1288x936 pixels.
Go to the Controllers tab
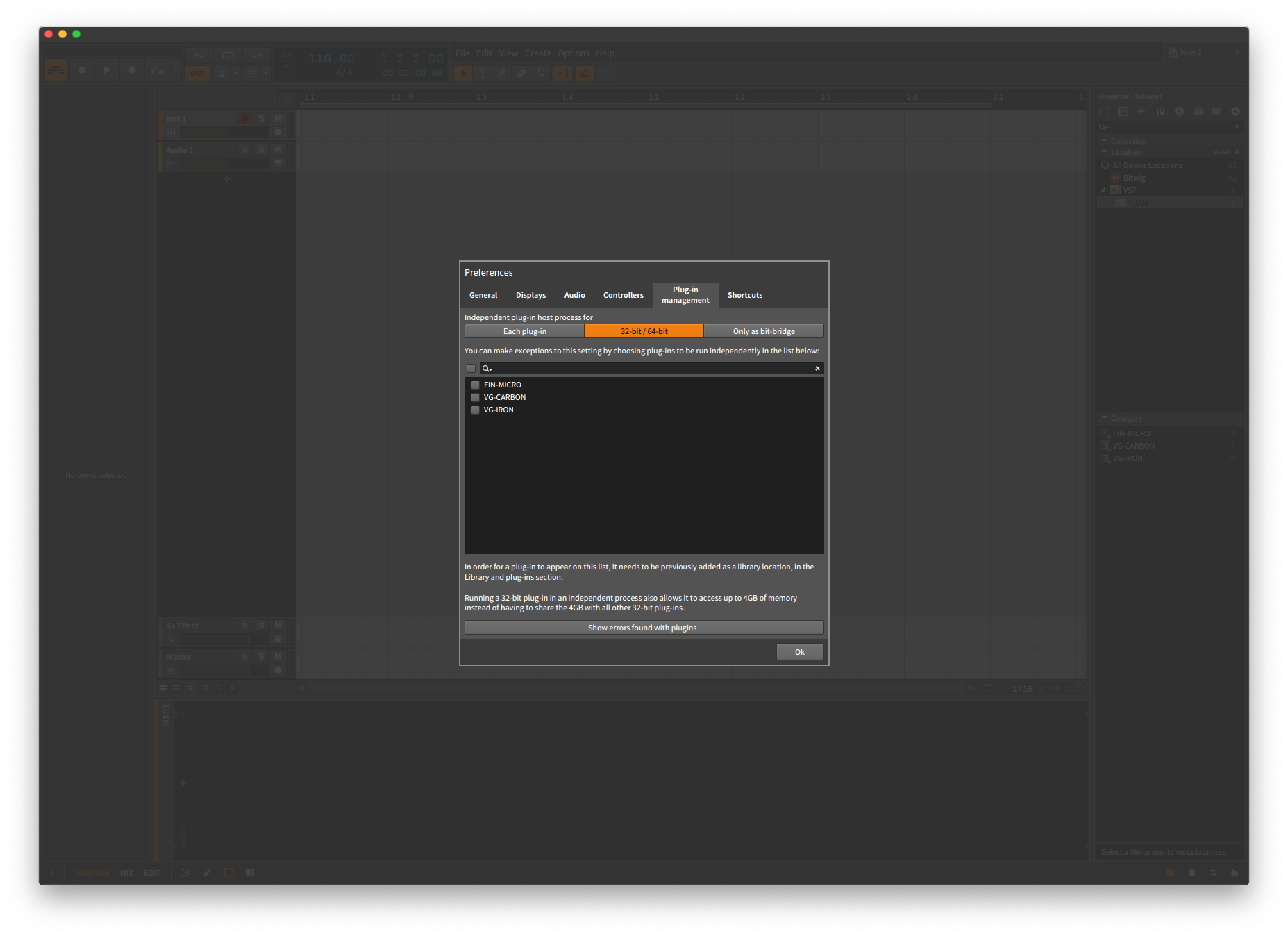[x=623, y=295]
